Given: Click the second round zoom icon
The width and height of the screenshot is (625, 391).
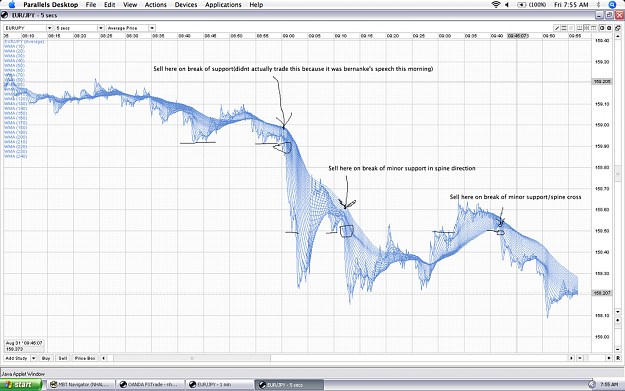Looking at the screenshot, I should point(609,28).
